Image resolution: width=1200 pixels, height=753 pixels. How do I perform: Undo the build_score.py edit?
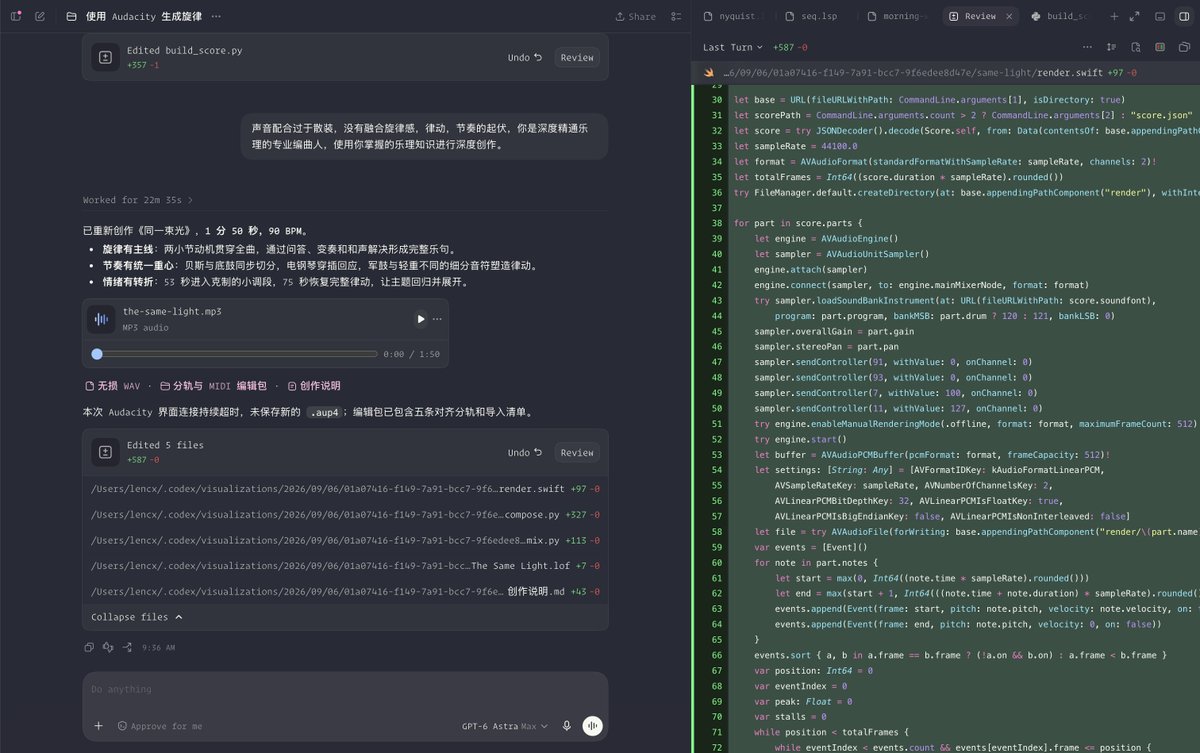[x=524, y=57]
